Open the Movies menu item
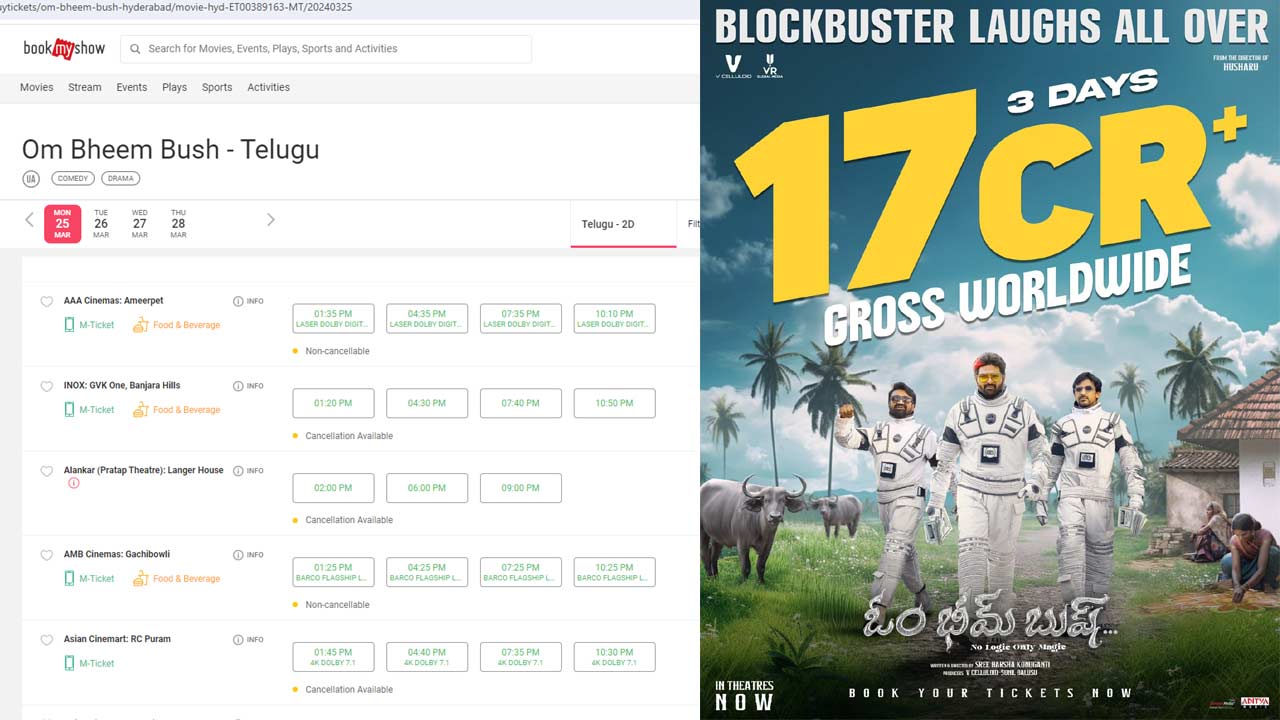1280x720 pixels. point(37,87)
